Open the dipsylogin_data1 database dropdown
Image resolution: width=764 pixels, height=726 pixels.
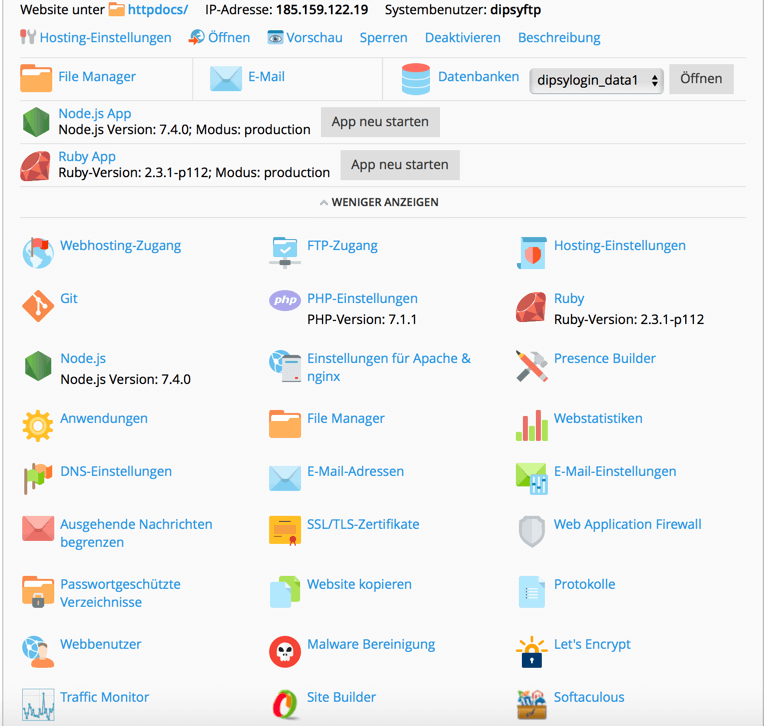[x=596, y=80]
